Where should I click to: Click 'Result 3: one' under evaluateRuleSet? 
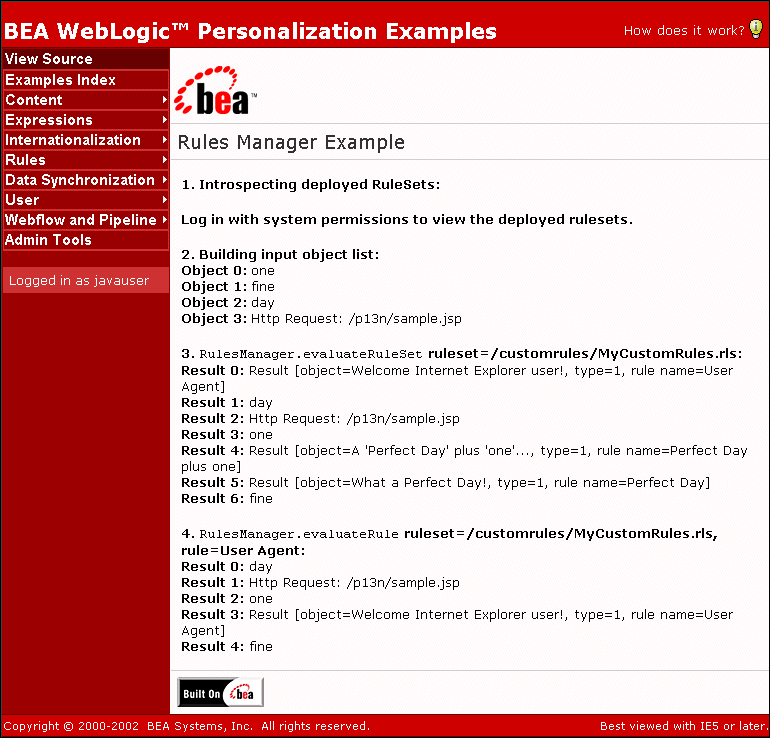[227, 435]
